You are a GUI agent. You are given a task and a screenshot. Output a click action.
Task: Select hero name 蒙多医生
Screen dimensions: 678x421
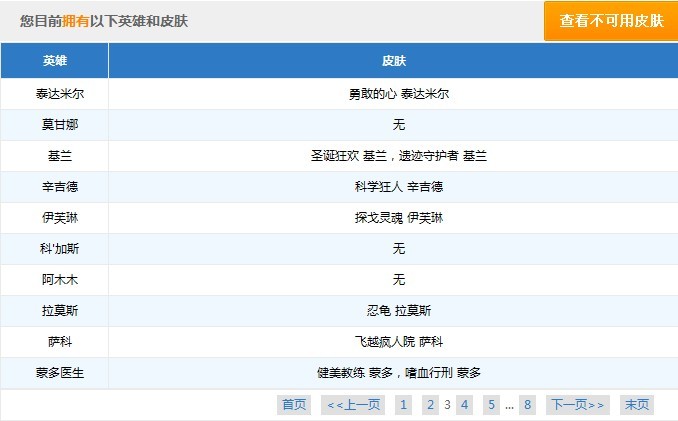click(x=60, y=373)
